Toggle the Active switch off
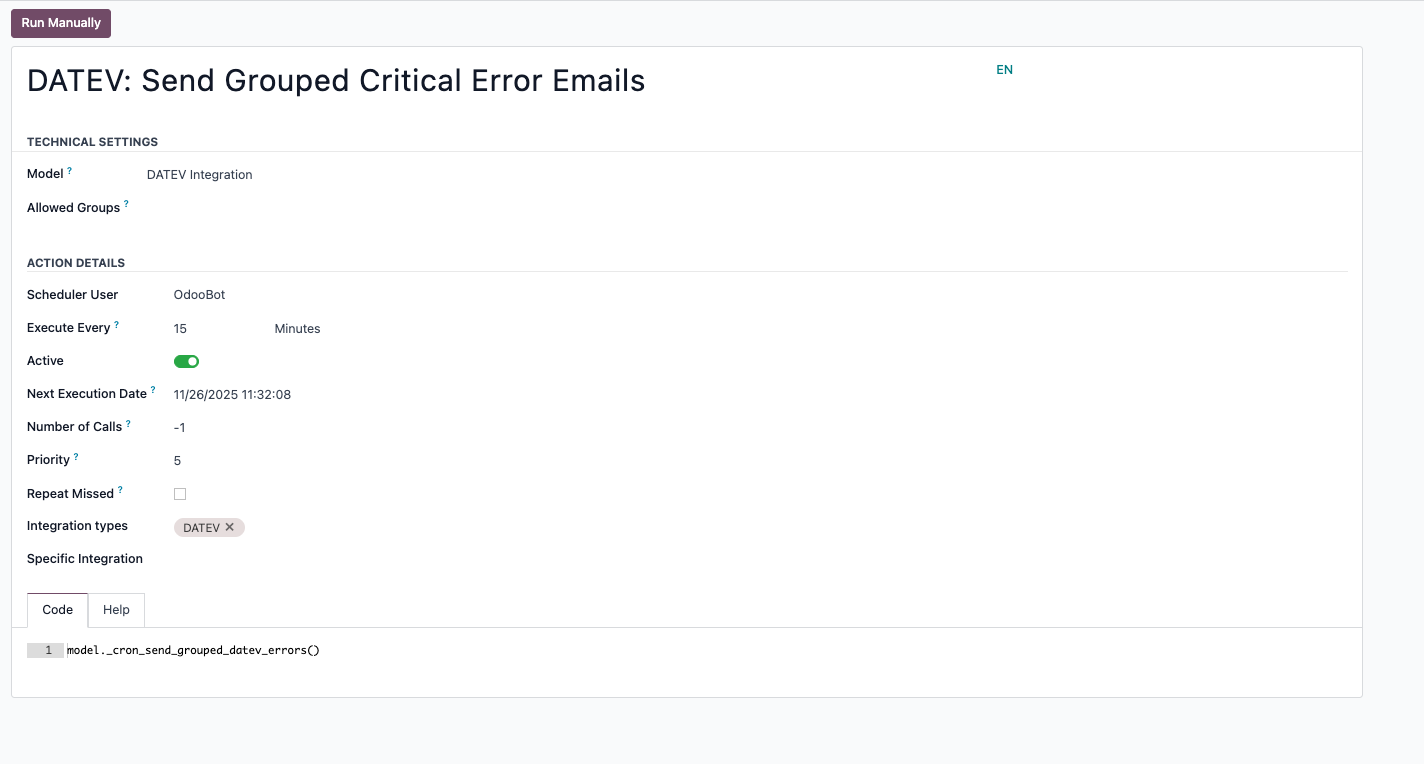 (x=186, y=361)
